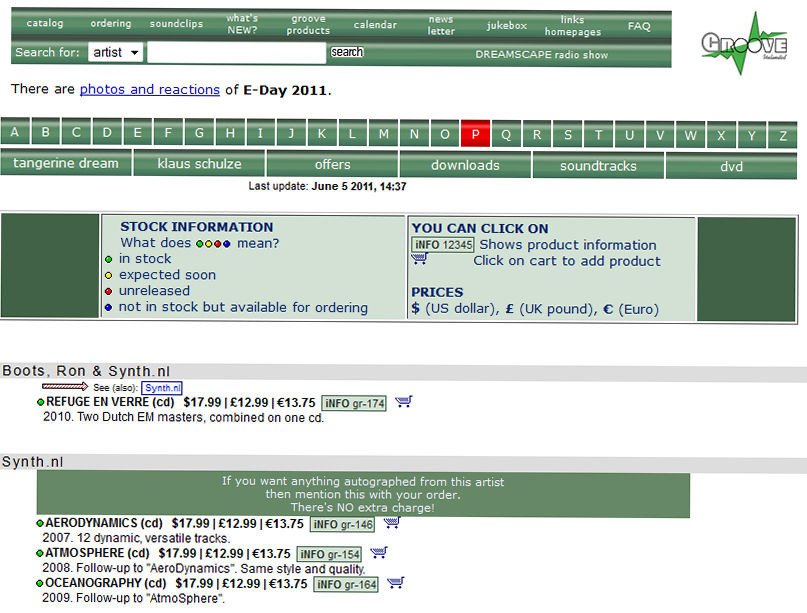Screen dimensions: 807x613
Task: Open the offers category
Action: [332, 164]
